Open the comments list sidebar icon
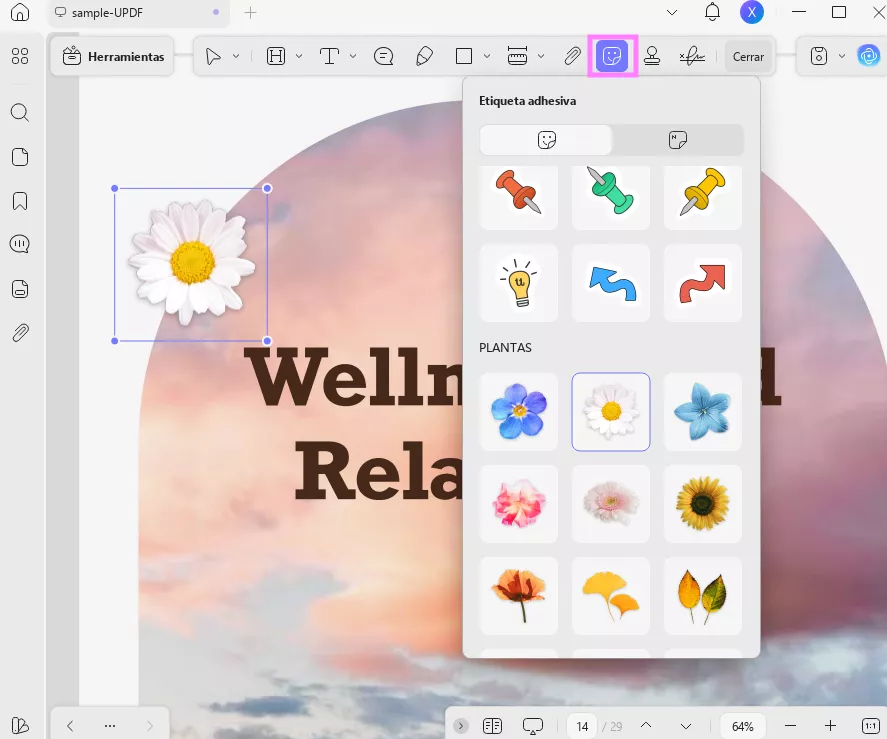Viewport: 887px width, 739px height. [x=20, y=244]
